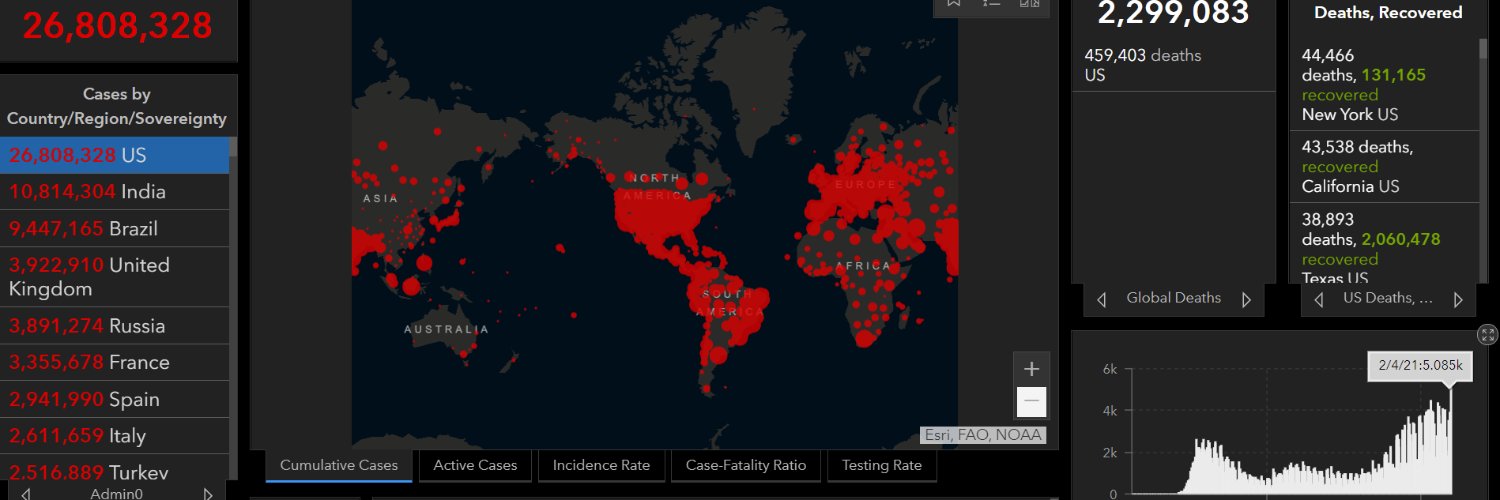Screen dimensions: 1500x500
Task: Select New York US deaths entry
Action: click(x=1384, y=85)
